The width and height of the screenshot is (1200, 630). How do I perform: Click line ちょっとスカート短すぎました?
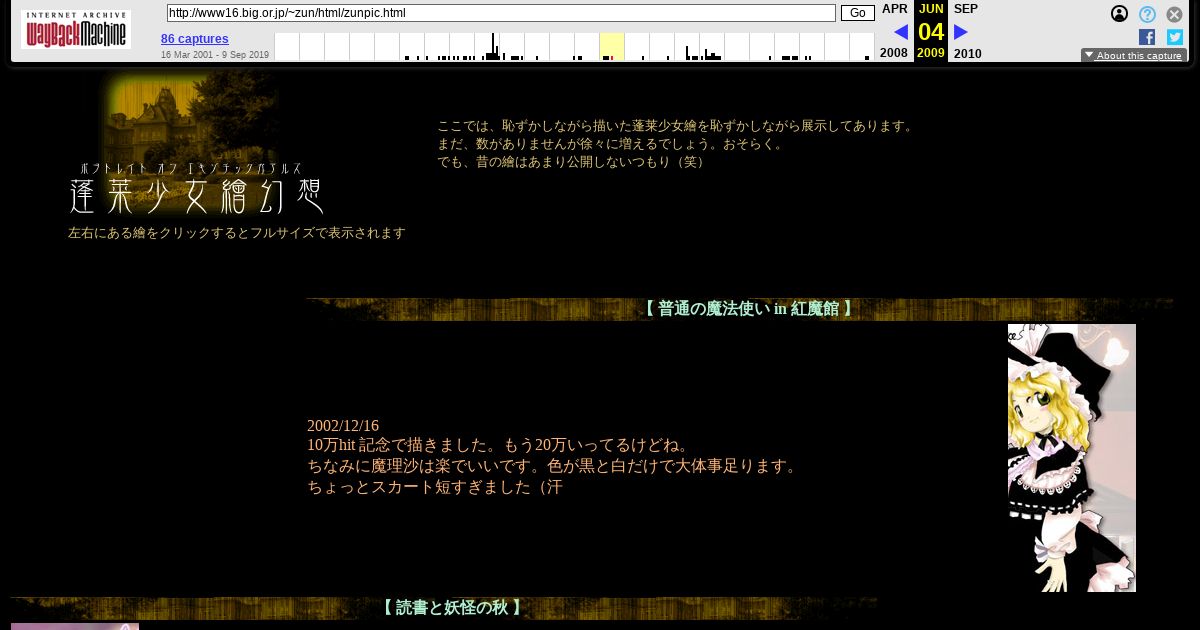tap(435, 488)
